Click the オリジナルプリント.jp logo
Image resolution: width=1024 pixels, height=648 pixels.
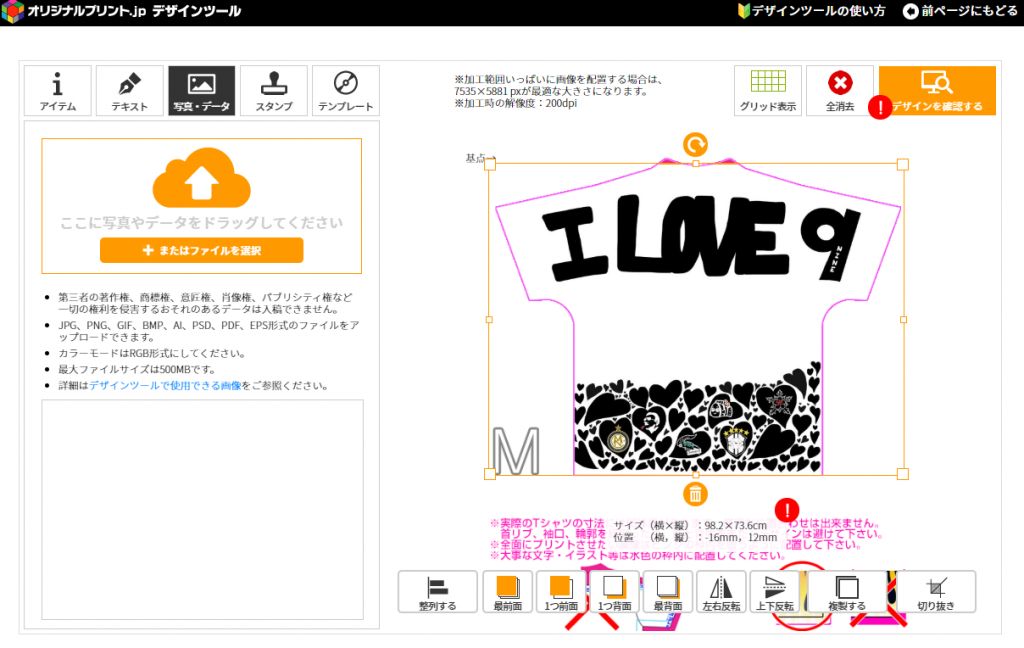coord(121,11)
